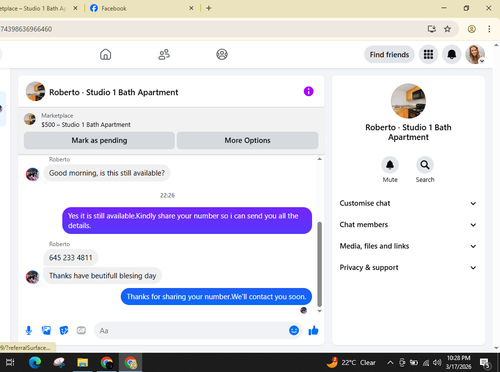Click the message '645 233 4811'
Image resolution: width=500 pixels, height=372 pixels.
tap(71, 258)
